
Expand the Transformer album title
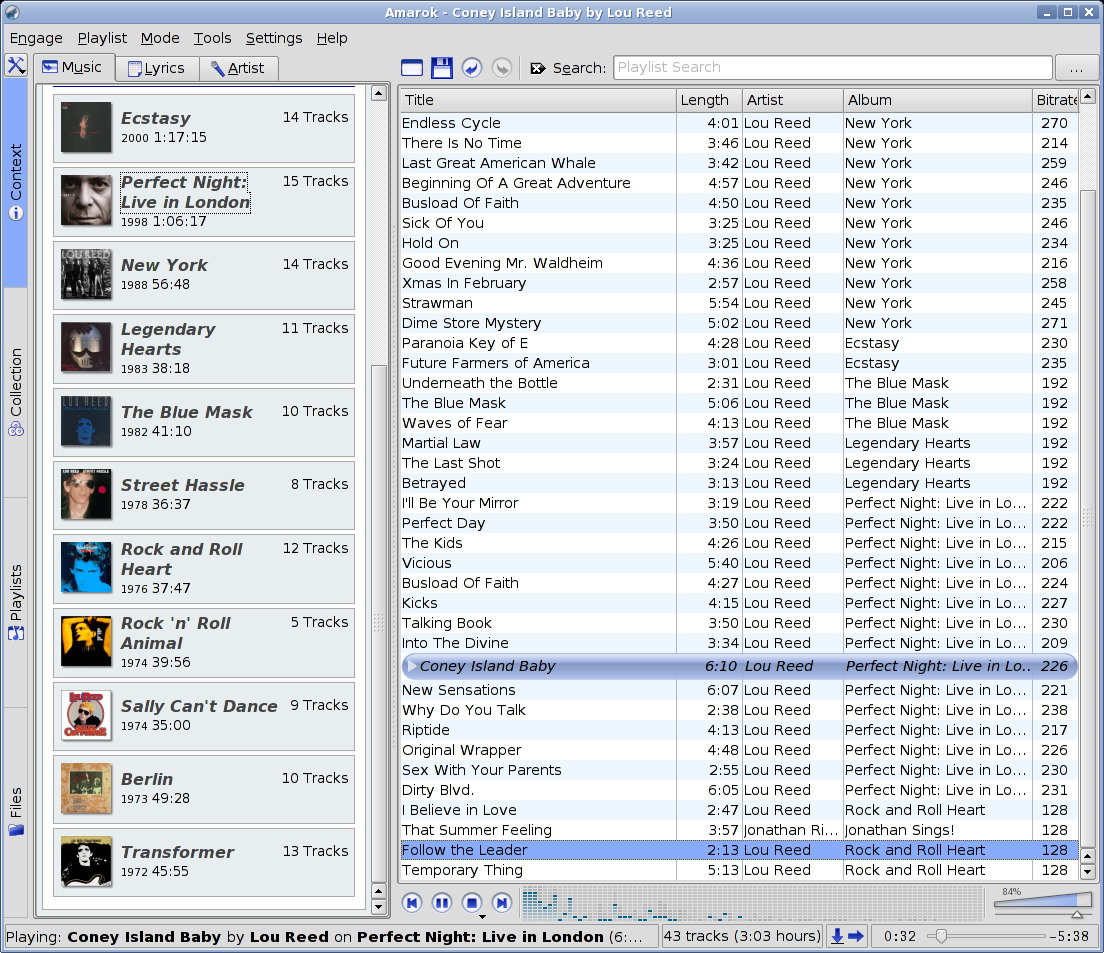(x=177, y=852)
